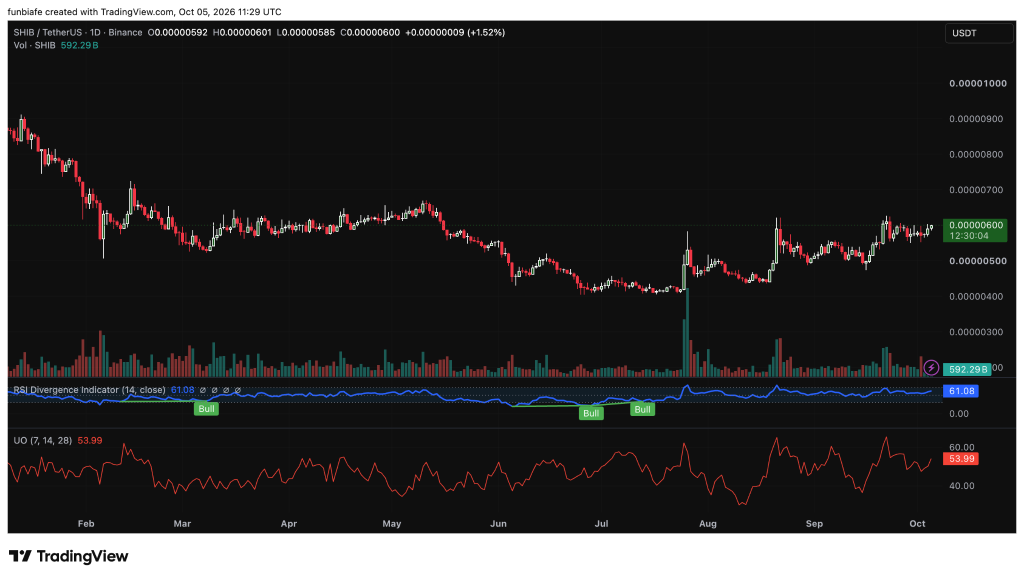The width and height of the screenshot is (1024, 579).
Task: Click the +1.52% change value
Action: [486, 32]
